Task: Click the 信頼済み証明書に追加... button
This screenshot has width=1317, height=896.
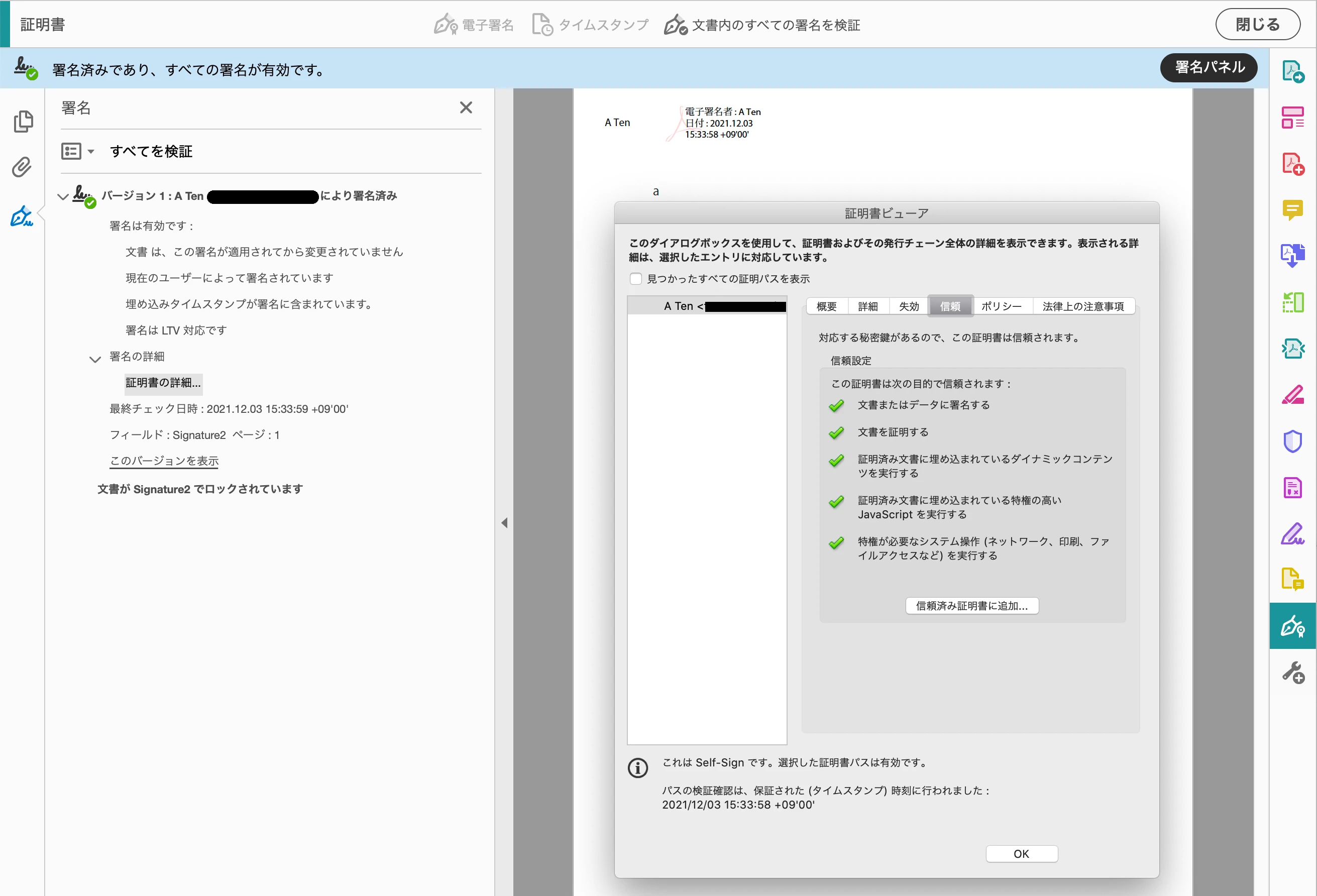Action: [971, 606]
